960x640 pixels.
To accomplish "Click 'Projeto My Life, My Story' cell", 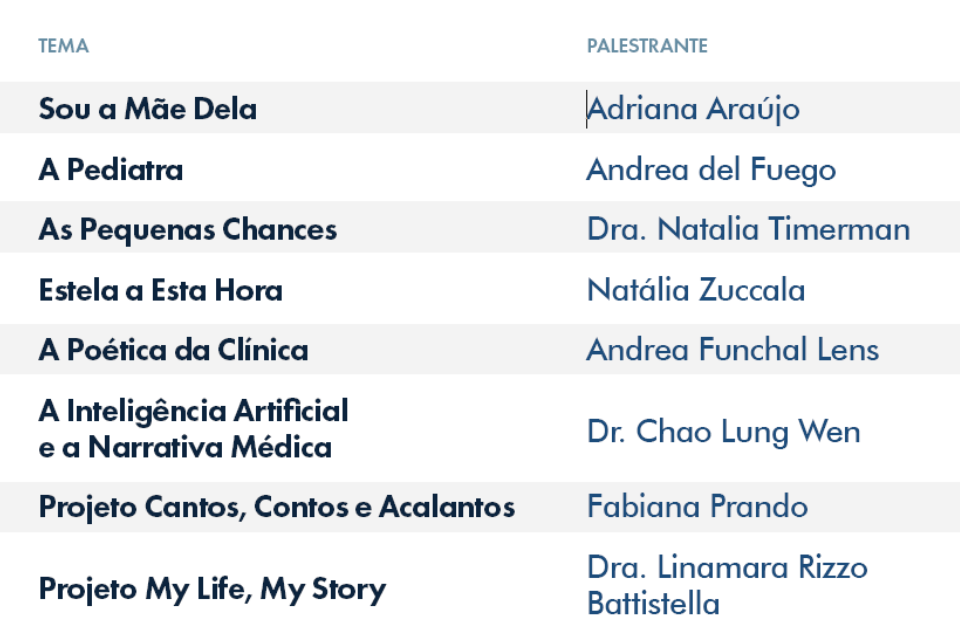I will pos(212,589).
